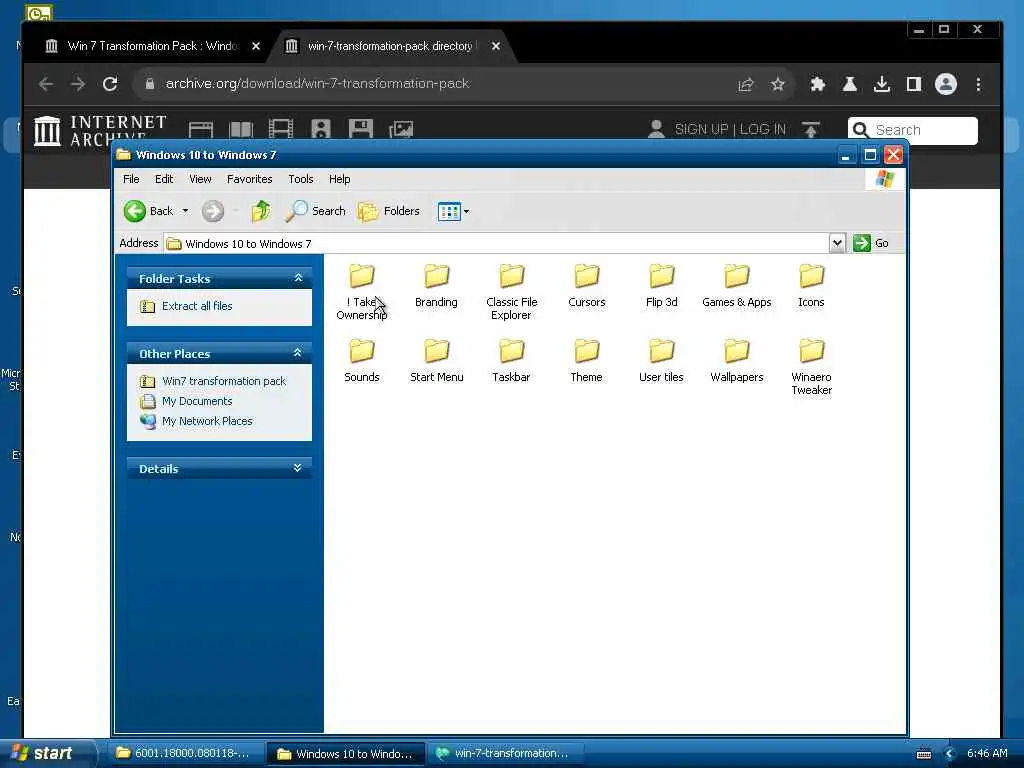
Task: Click the browser share icon
Action: tap(746, 84)
